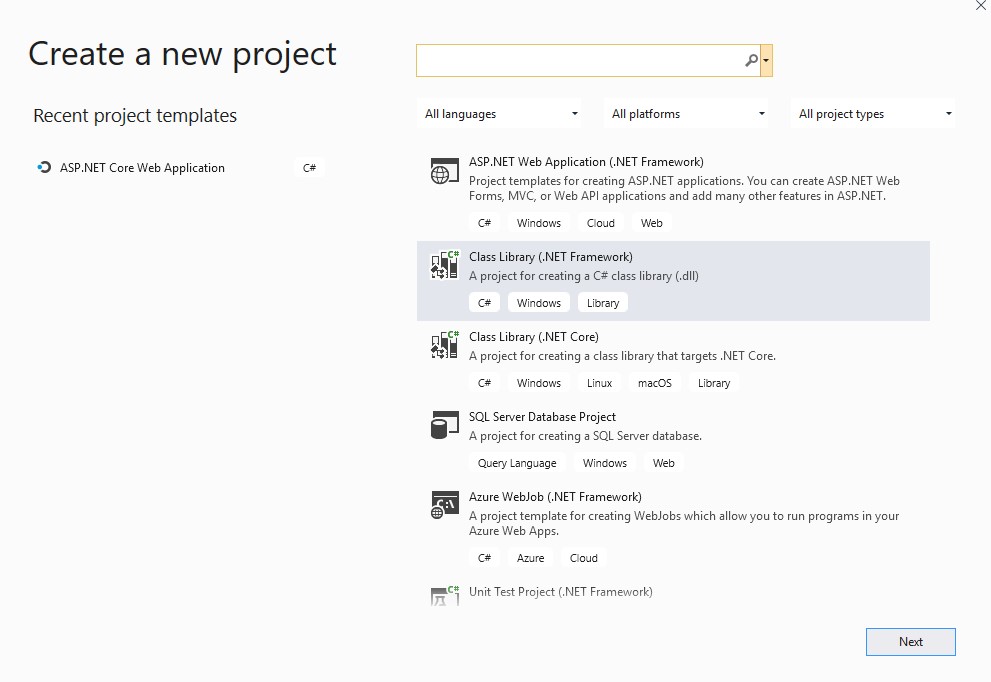Focus the template search input field

(580, 61)
